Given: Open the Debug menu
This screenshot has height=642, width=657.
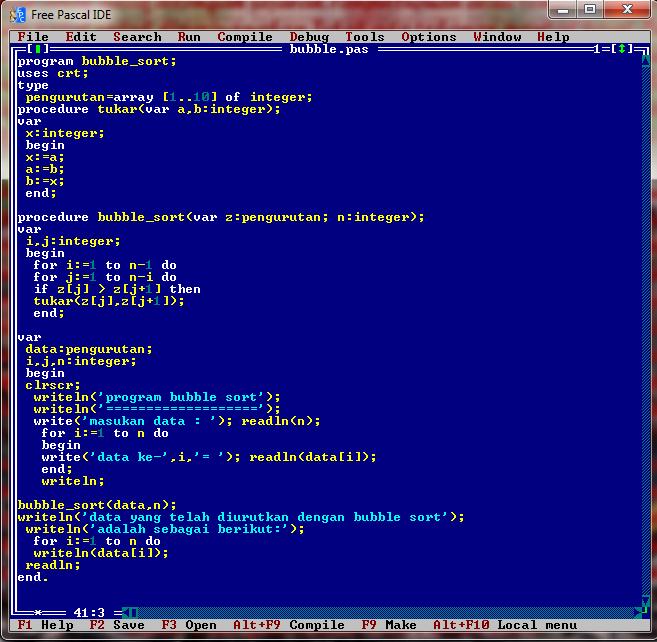Looking at the screenshot, I should click(x=310, y=37).
